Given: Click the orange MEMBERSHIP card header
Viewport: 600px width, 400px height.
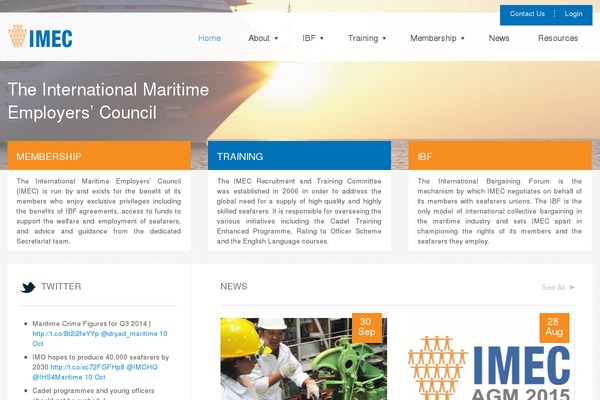Looking at the screenshot, I should [x=99, y=155].
